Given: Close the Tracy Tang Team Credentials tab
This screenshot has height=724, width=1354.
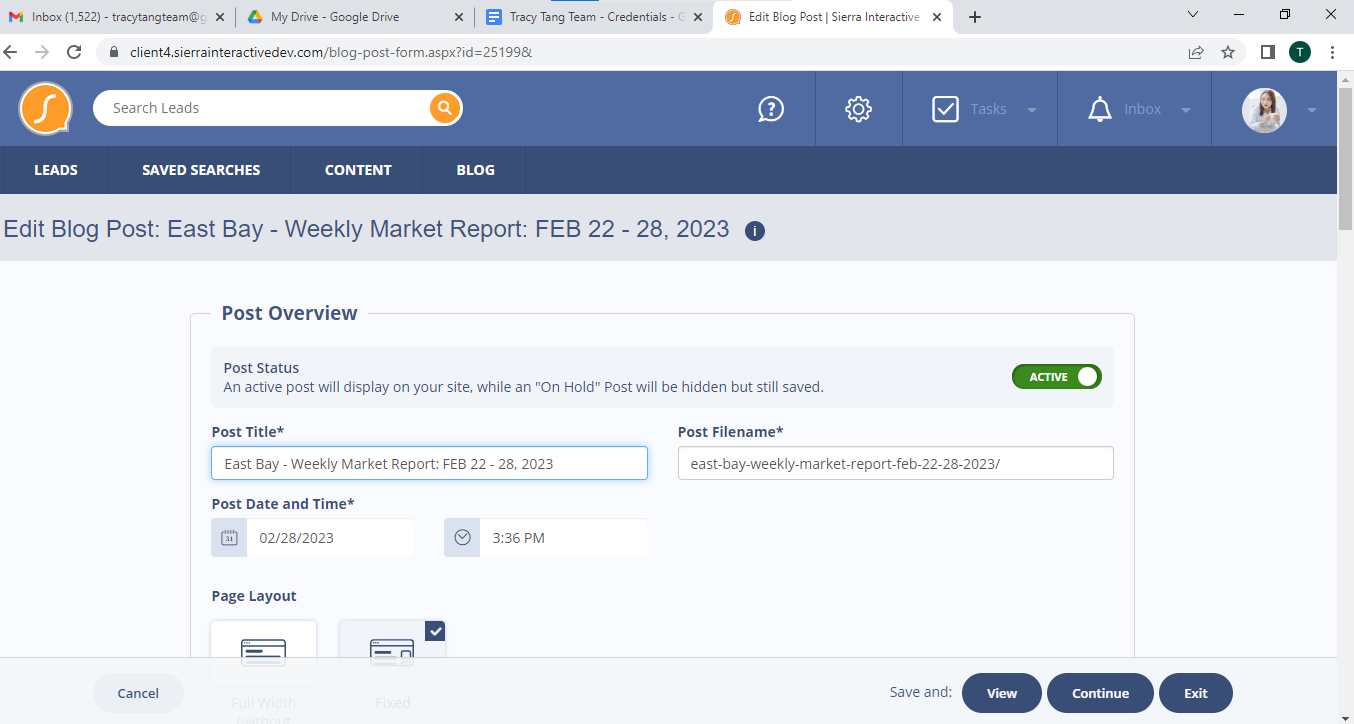Looking at the screenshot, I should click(696, 17).
